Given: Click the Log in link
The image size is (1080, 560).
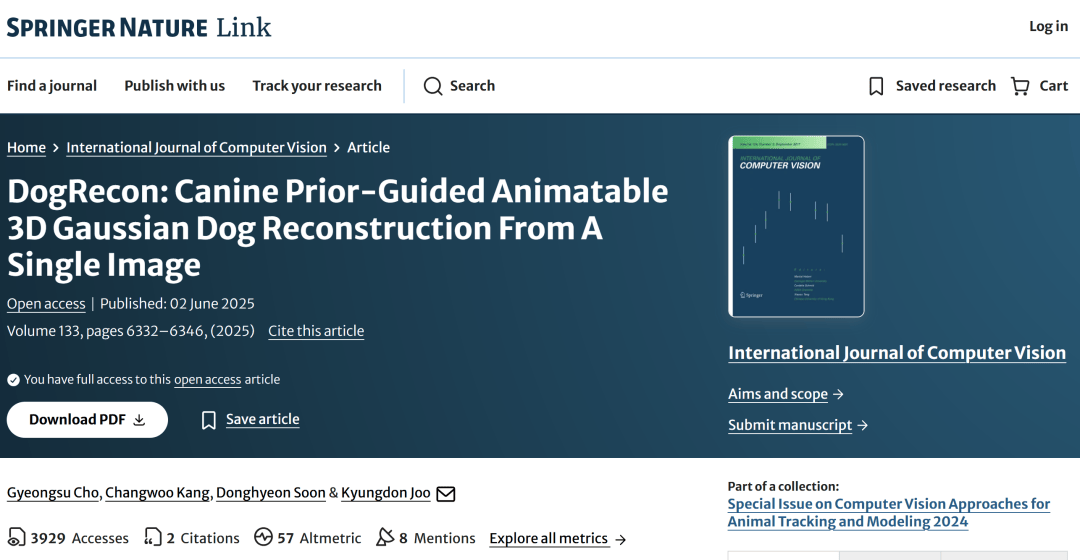Looking at the screenshot, I should pos(1048,26).
